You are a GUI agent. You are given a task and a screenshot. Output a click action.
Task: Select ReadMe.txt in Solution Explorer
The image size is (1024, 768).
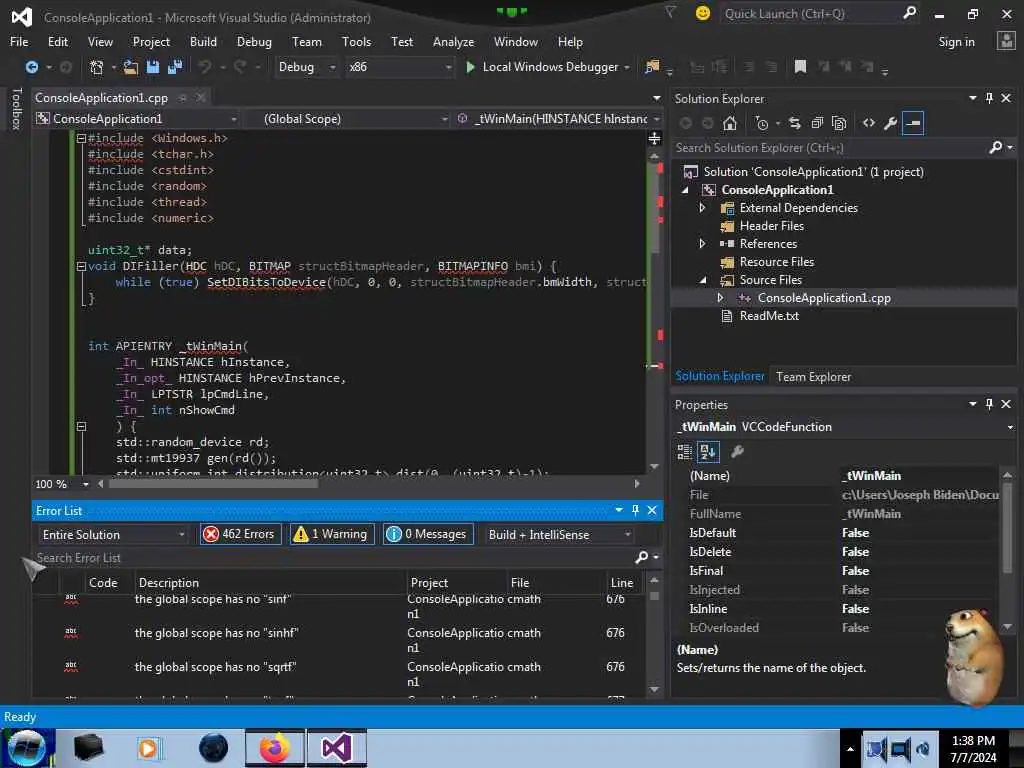(x=769, y=316)
